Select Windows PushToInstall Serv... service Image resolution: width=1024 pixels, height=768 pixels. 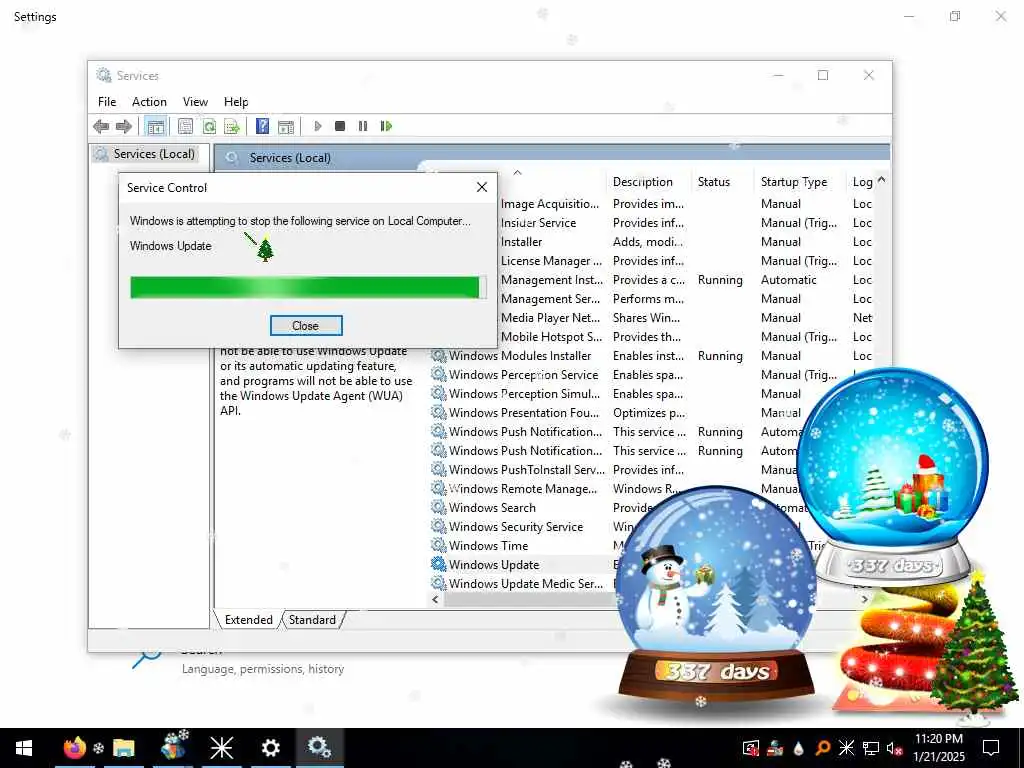point(526,470)
